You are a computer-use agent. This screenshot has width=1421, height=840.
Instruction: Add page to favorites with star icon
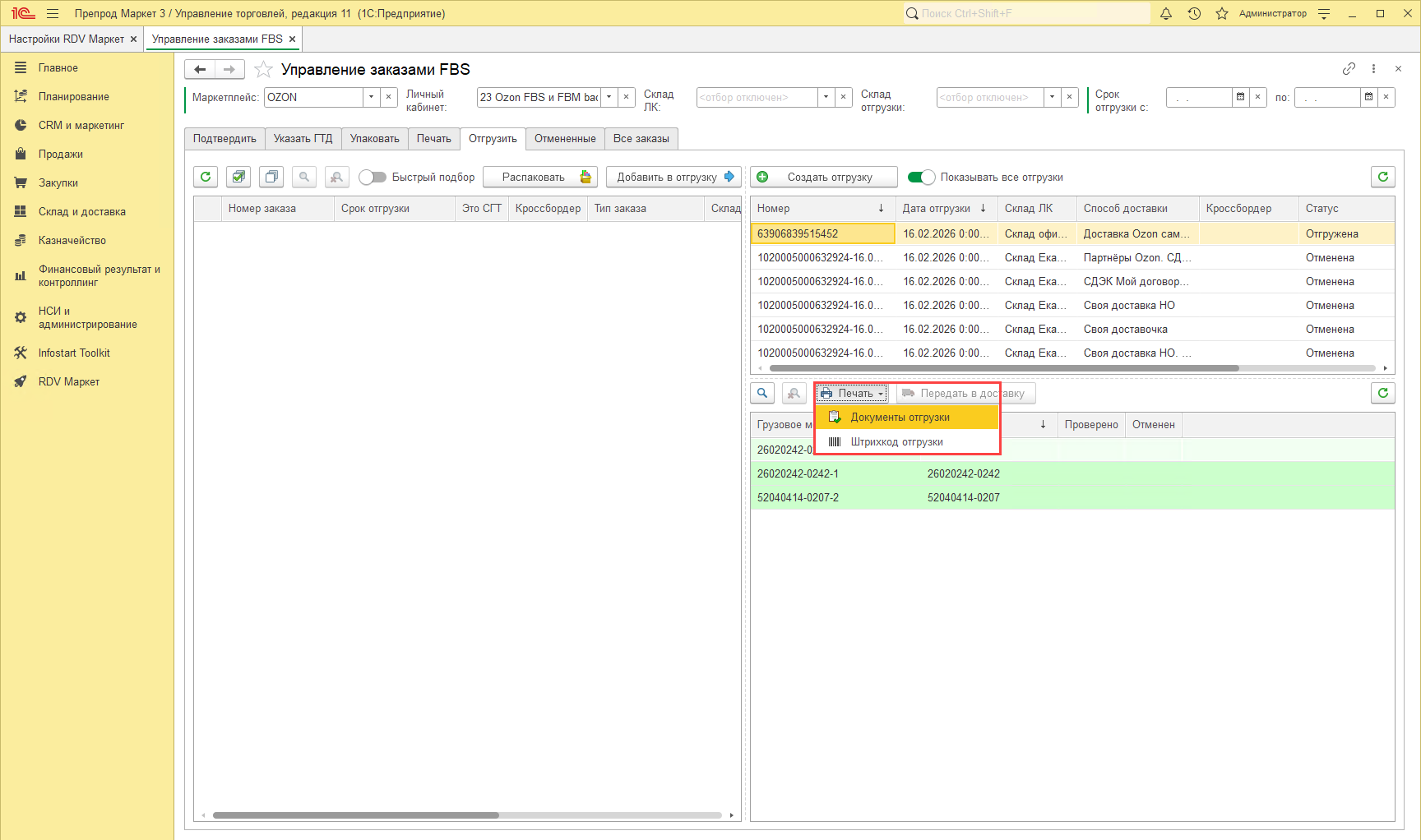[x=263, y=70]
